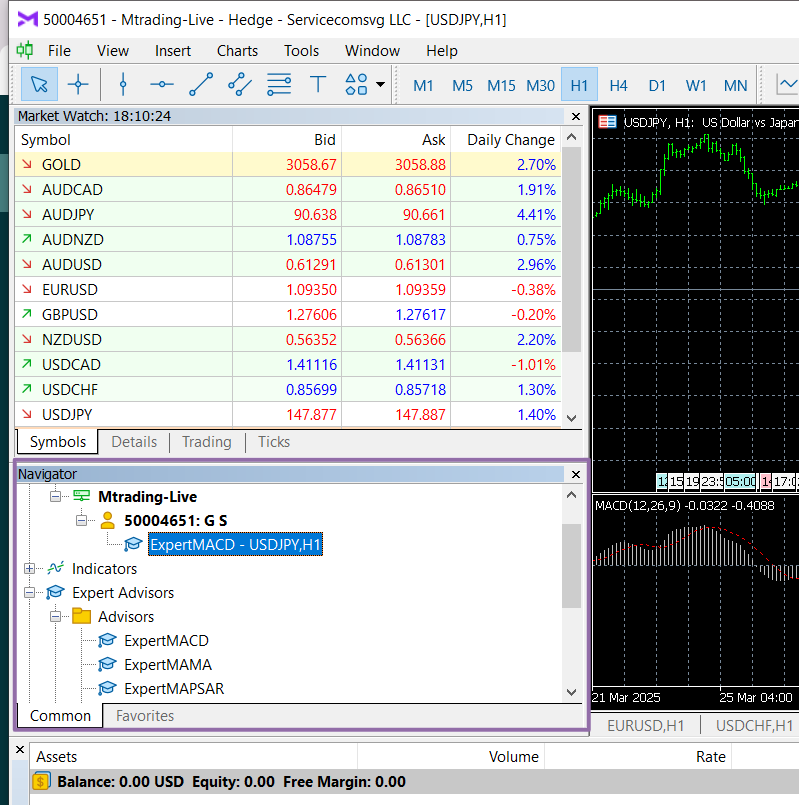This screenshot has width=799, height=805.
Task: Collapse the Expert Advisors node
Action: (29, 593)
